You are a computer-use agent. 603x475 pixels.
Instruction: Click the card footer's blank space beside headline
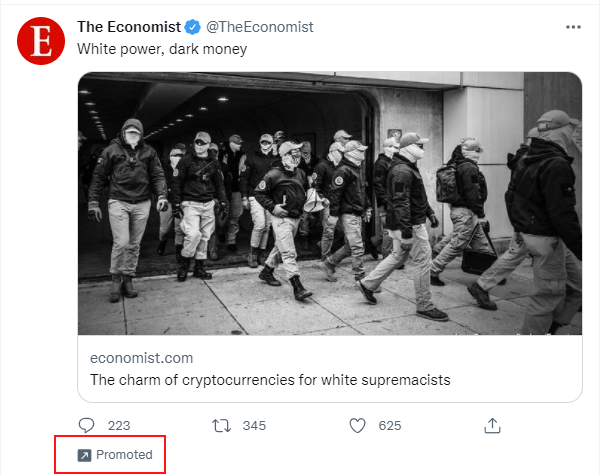(515, 380)
